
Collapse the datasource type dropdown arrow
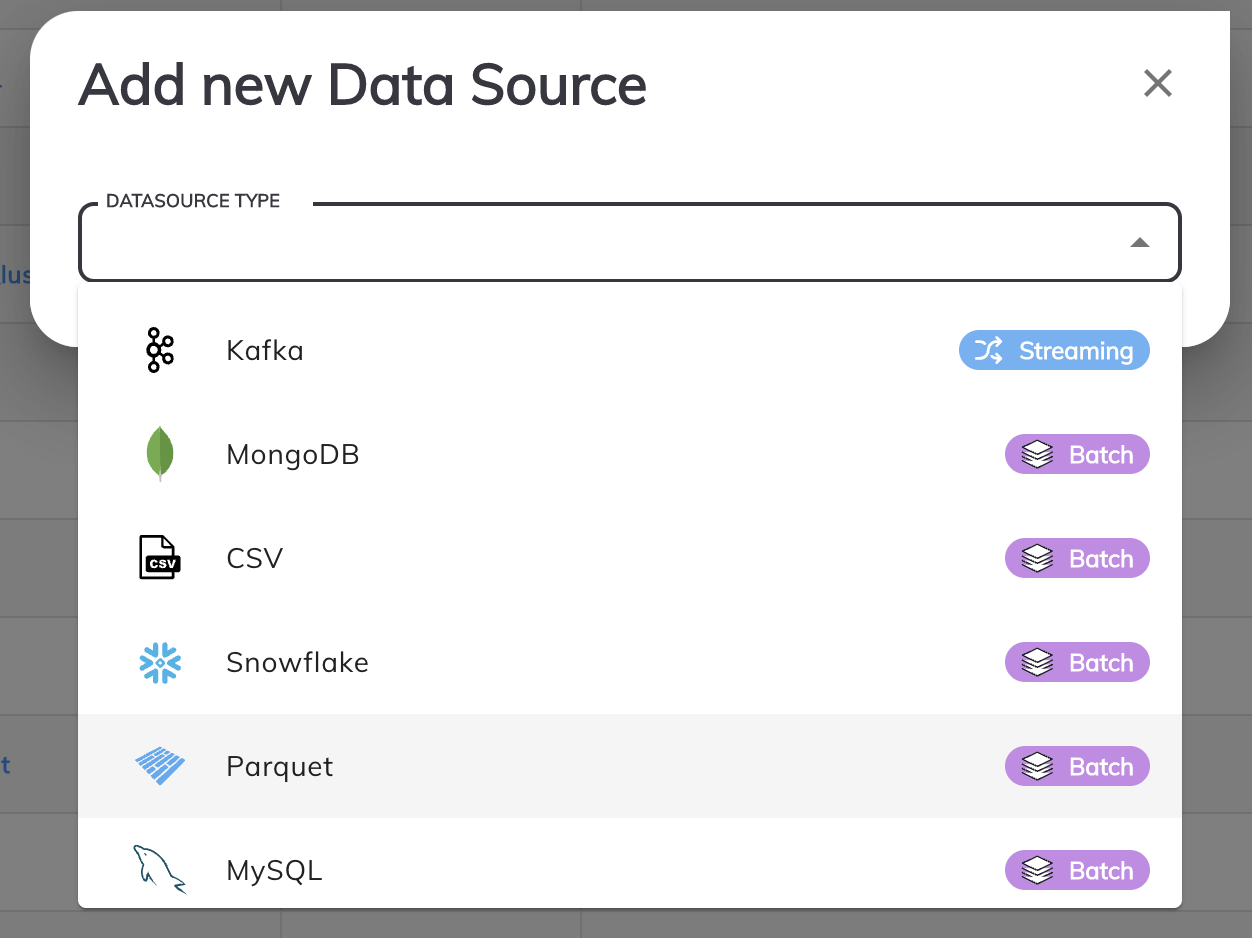[1139, 243]
